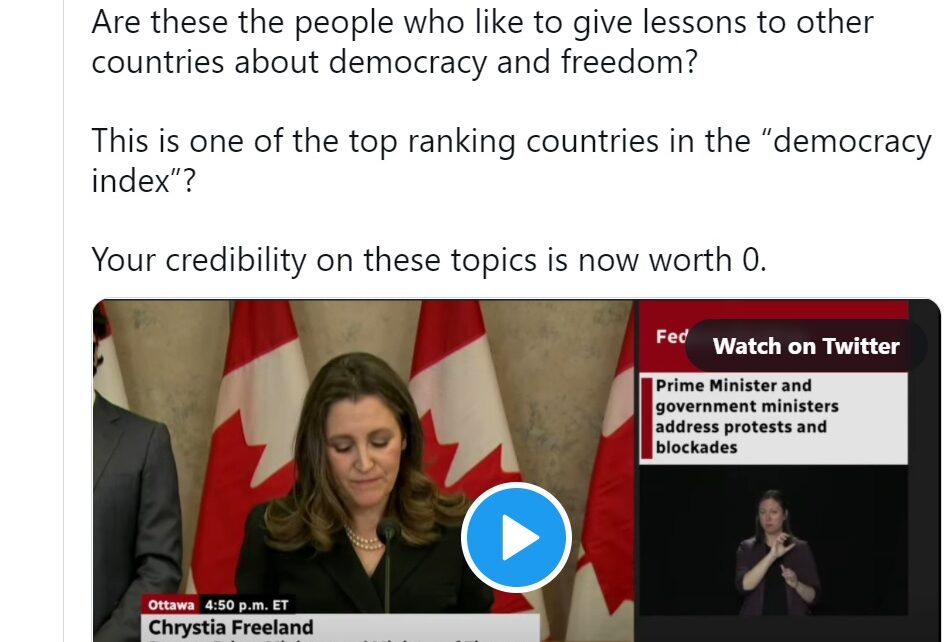
Task: Play the embedded video with blue play button
Action: 516,537
